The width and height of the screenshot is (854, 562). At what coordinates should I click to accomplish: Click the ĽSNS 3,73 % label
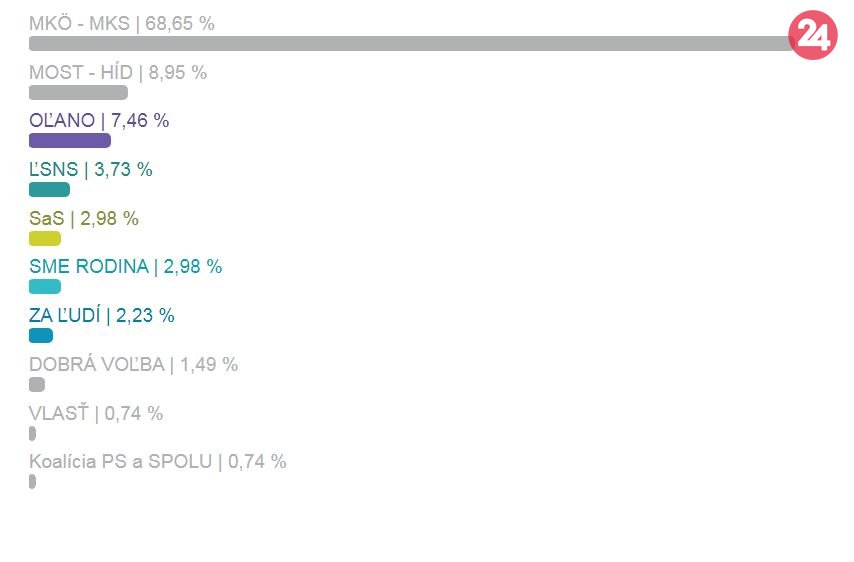(x=91, y=170)
